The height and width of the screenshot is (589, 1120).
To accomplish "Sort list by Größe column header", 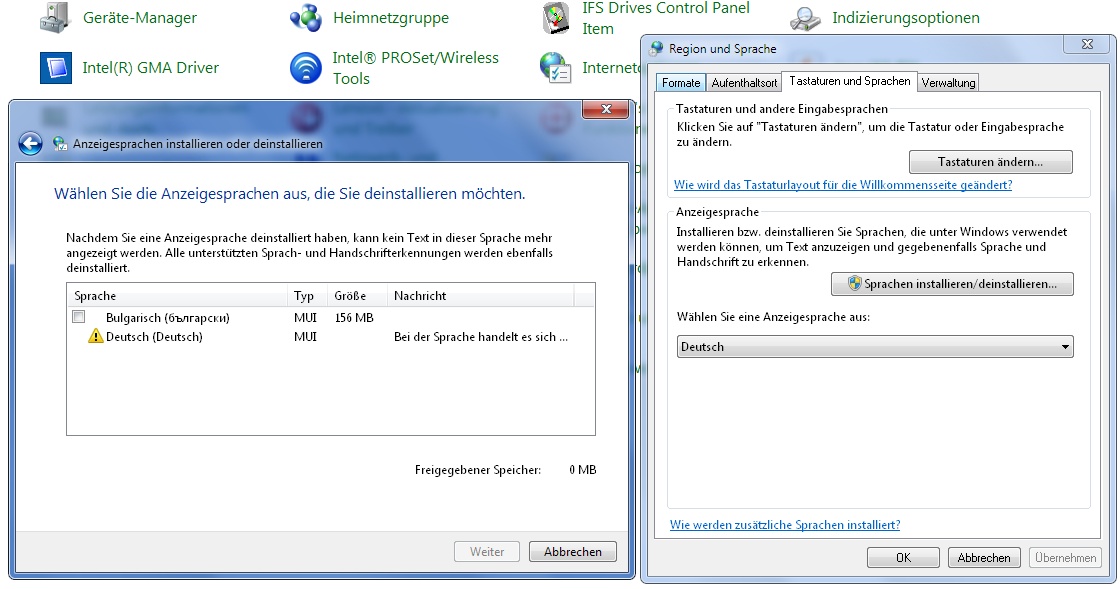I will coord(350,296).
